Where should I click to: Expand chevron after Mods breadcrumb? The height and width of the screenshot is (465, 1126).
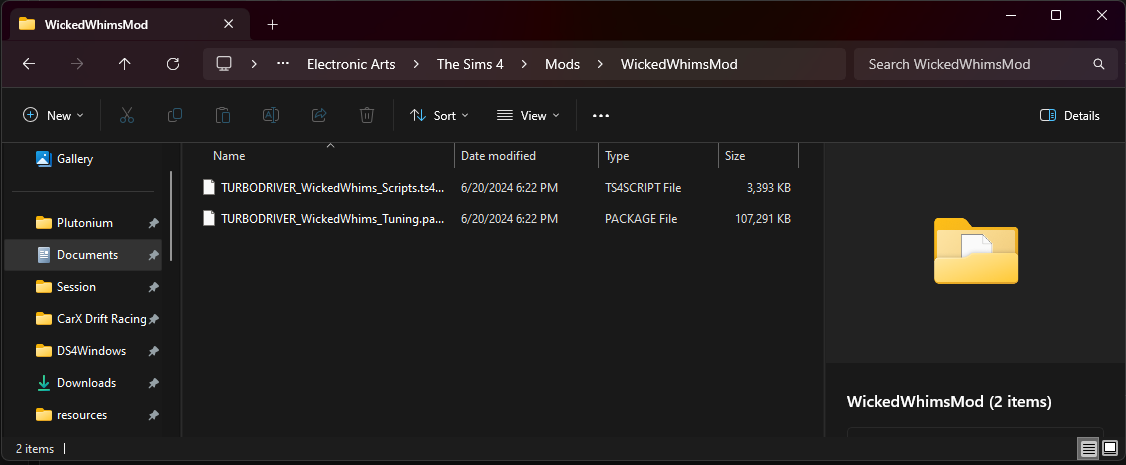coord(600,64)
